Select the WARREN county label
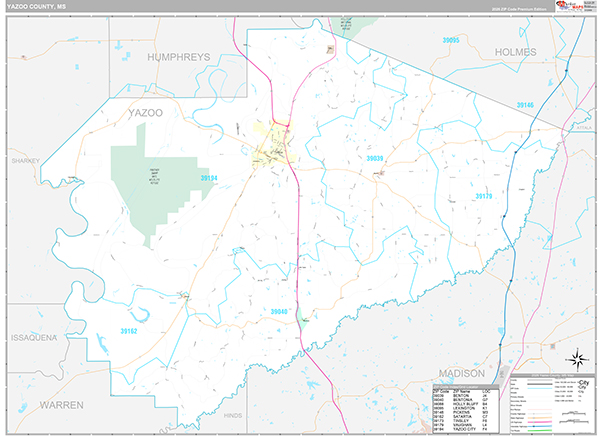This screenshot has width=600, height=436. 62,405
